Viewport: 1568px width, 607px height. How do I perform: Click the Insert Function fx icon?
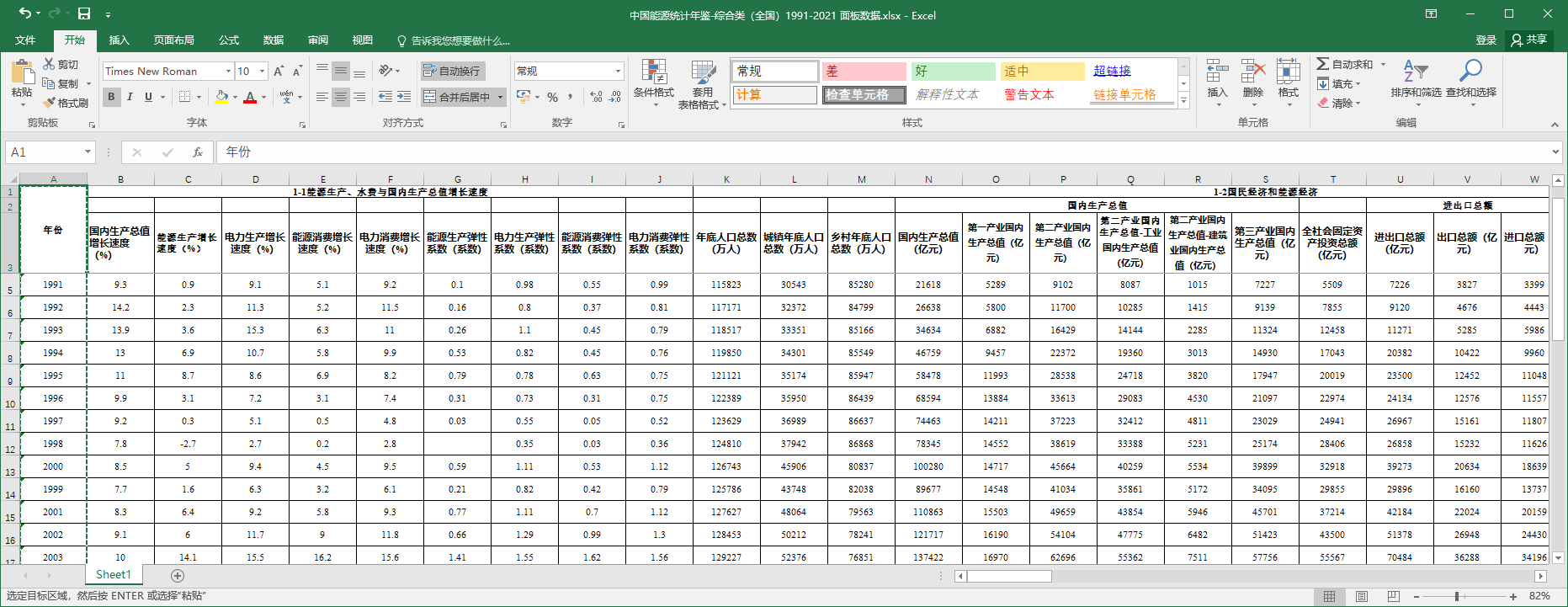coord(198,152)
